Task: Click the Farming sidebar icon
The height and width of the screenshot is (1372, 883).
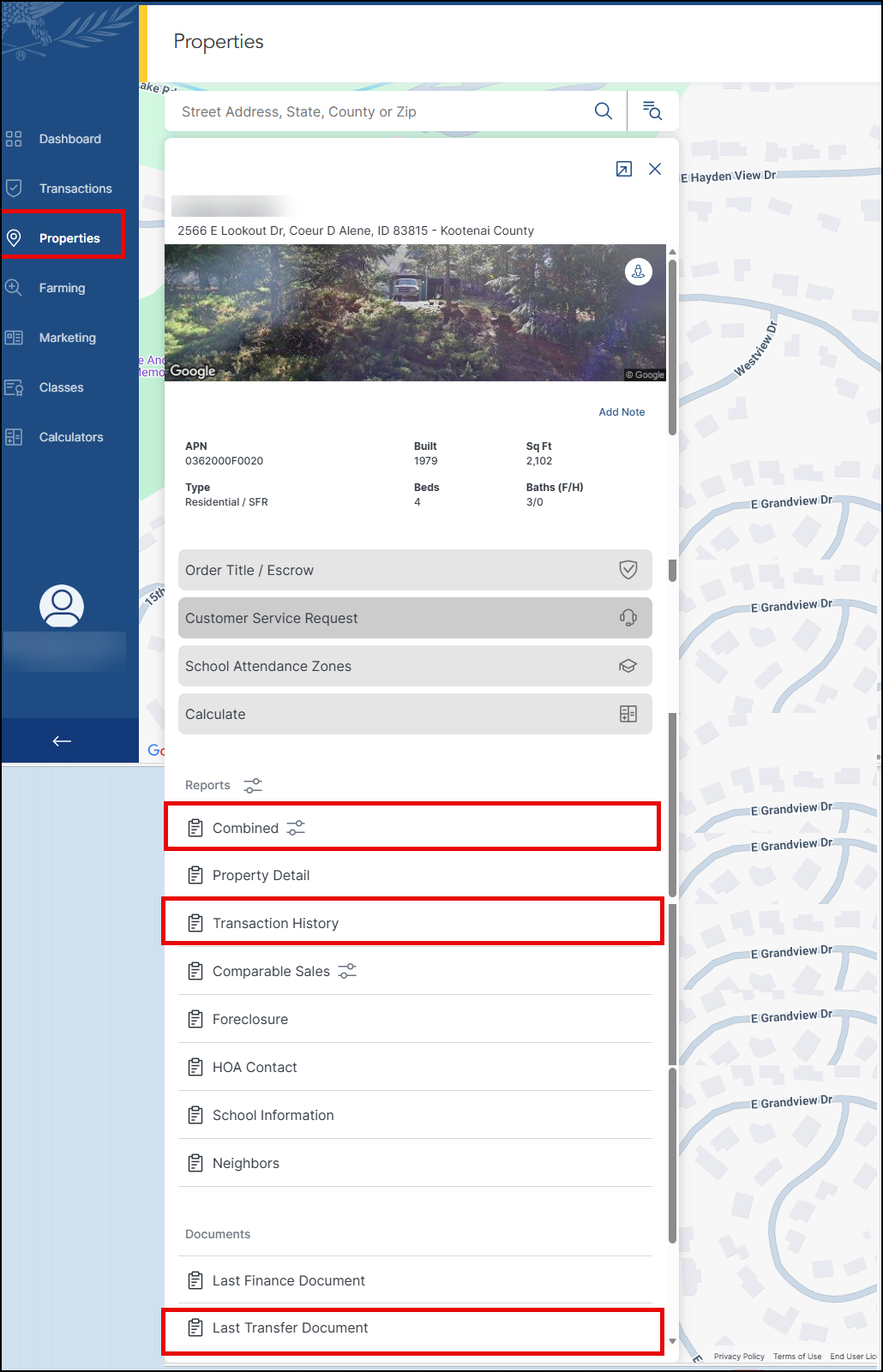Action: pyautogui.click(x=14, y=288)
